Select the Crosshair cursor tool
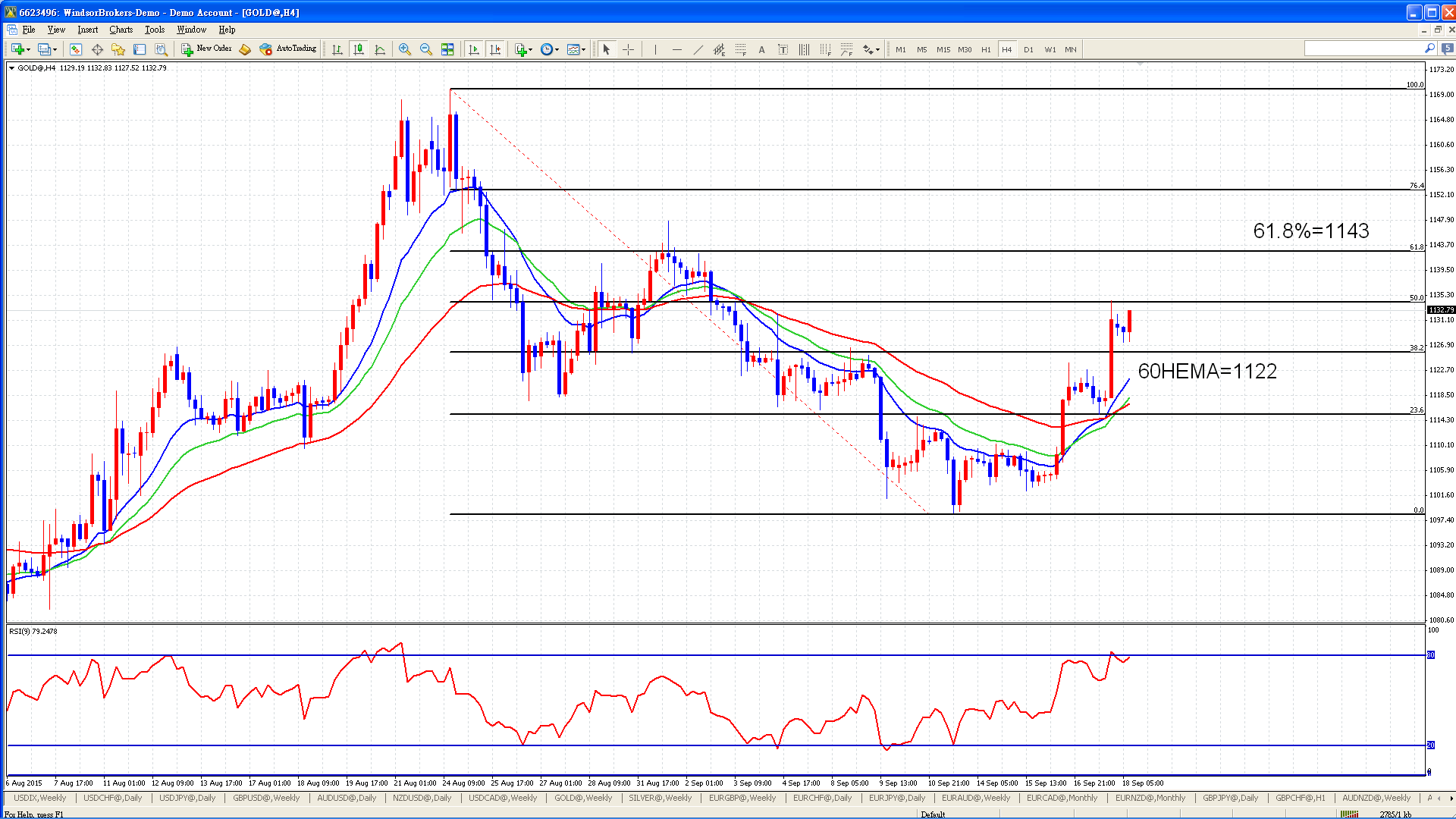 coord(628,49)
